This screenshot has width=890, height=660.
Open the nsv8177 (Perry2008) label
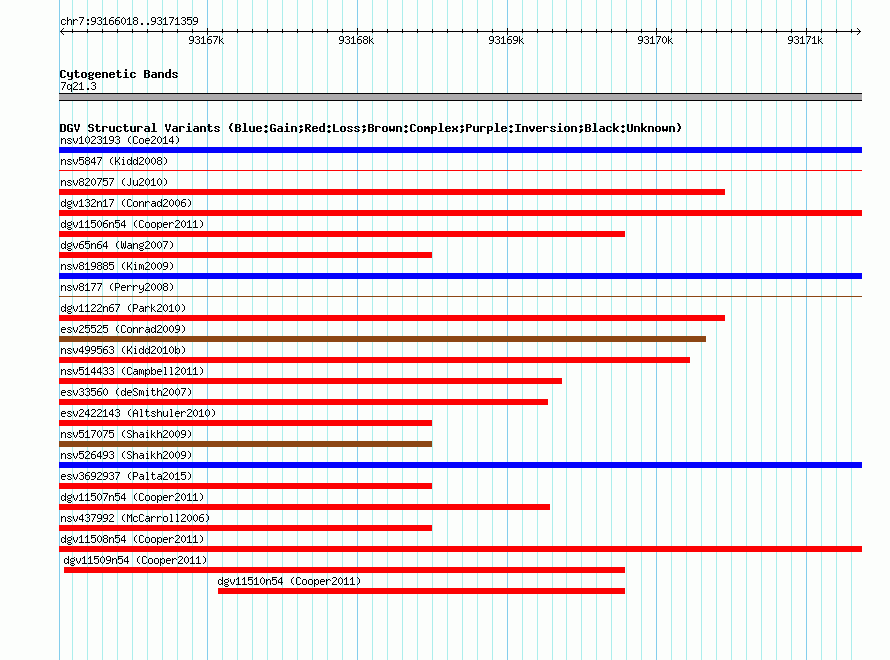(117, 287)
